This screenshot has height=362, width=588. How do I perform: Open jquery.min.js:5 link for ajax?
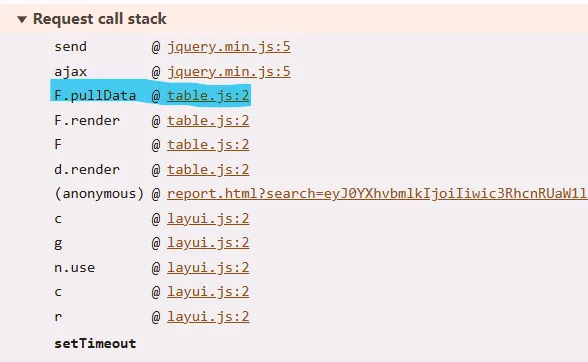[229, 72]
